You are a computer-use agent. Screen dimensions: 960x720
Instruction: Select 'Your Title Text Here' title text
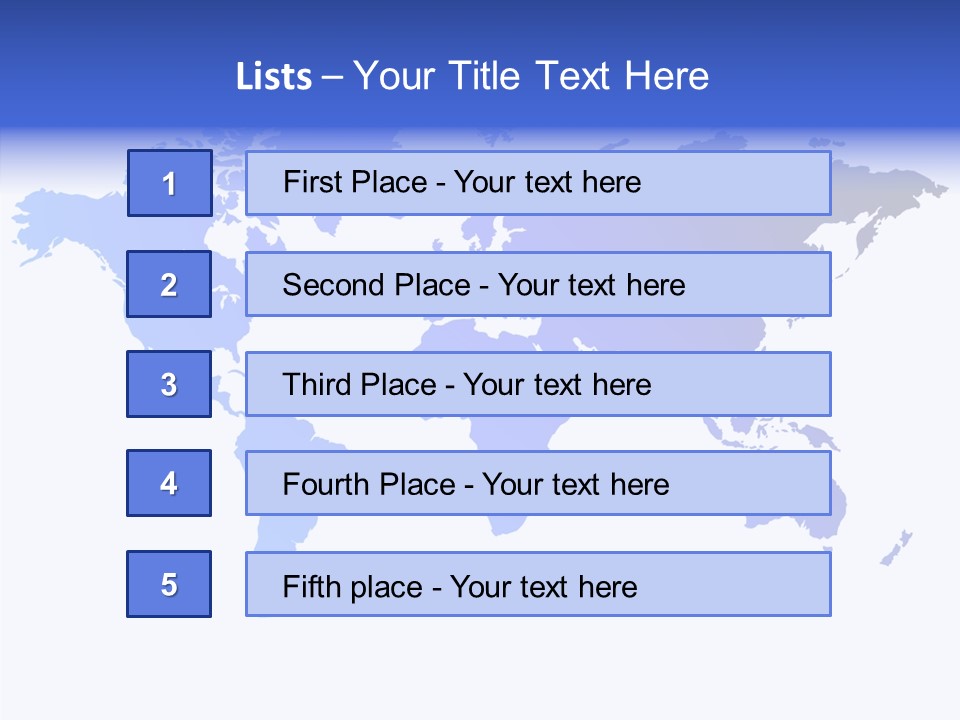pos(531,77)
